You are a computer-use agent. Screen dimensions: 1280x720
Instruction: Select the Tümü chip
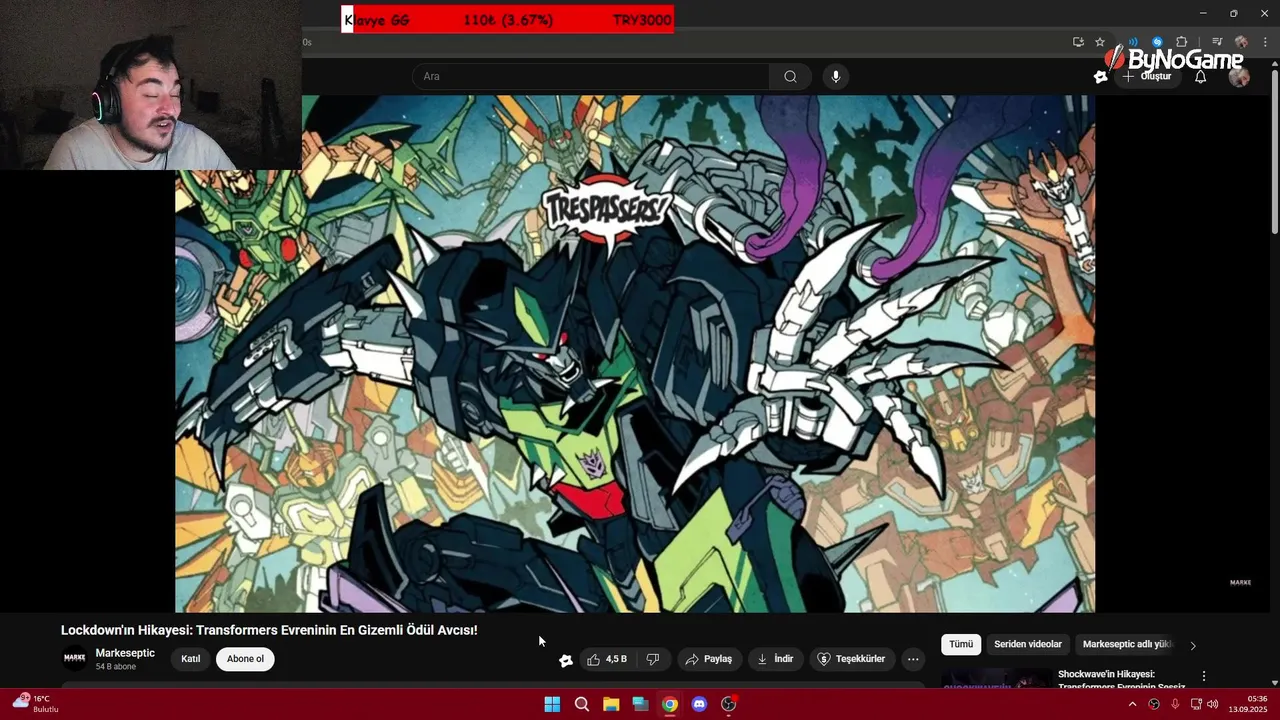961,644
